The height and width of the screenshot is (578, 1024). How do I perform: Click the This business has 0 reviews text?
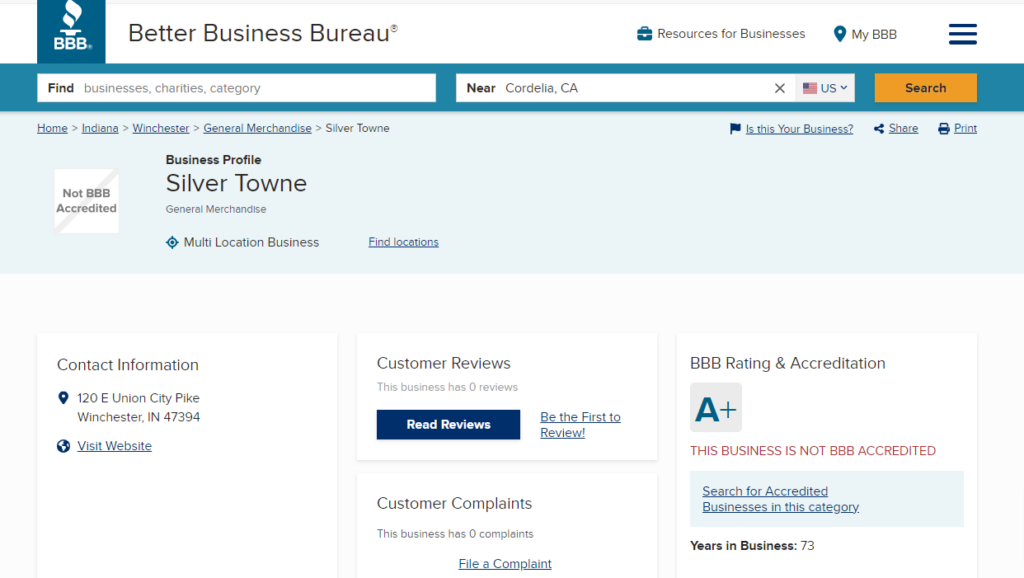(x=447, y=387)
